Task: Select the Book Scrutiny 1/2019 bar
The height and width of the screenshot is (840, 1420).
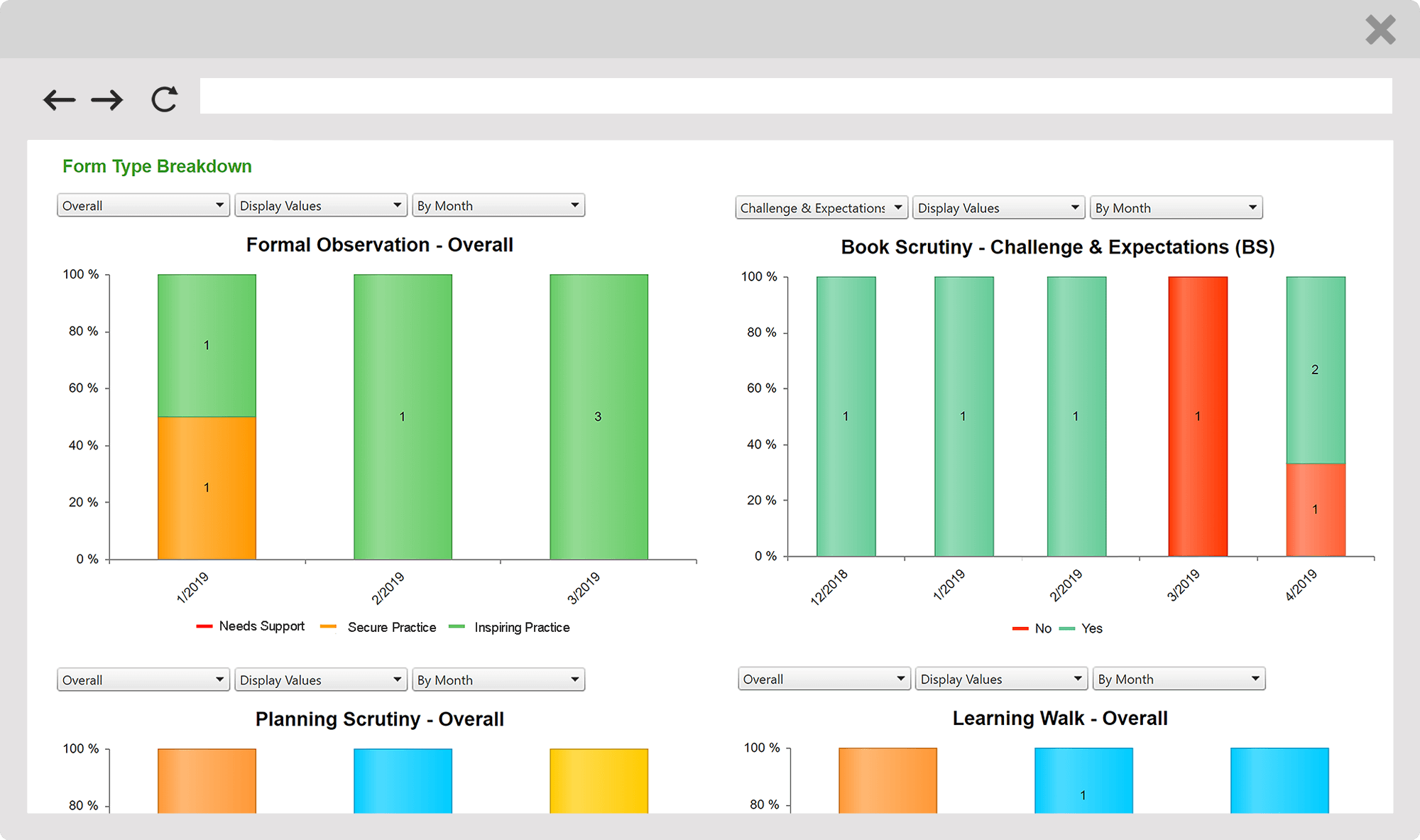Action: tap(963, 416)
